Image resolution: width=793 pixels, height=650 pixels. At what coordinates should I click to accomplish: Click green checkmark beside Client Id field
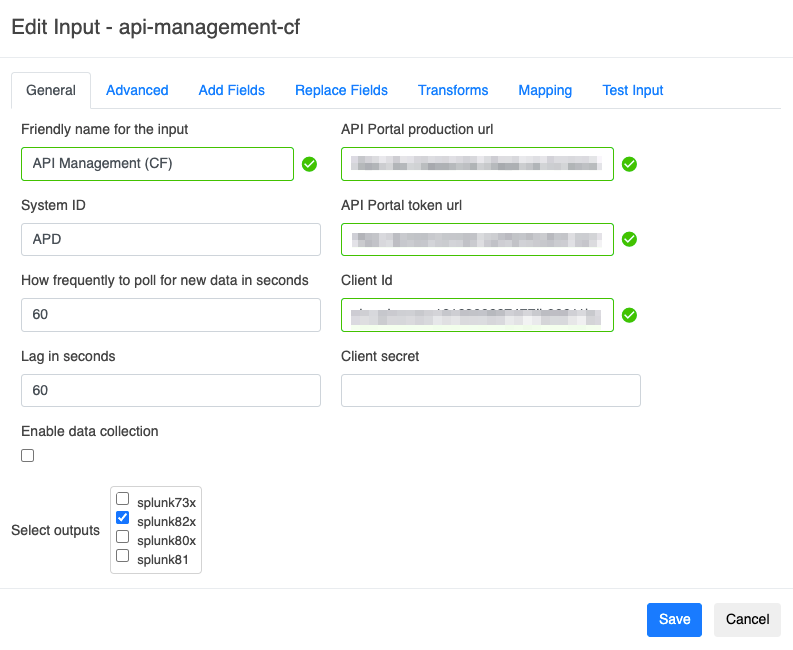[x=629, y=315]
